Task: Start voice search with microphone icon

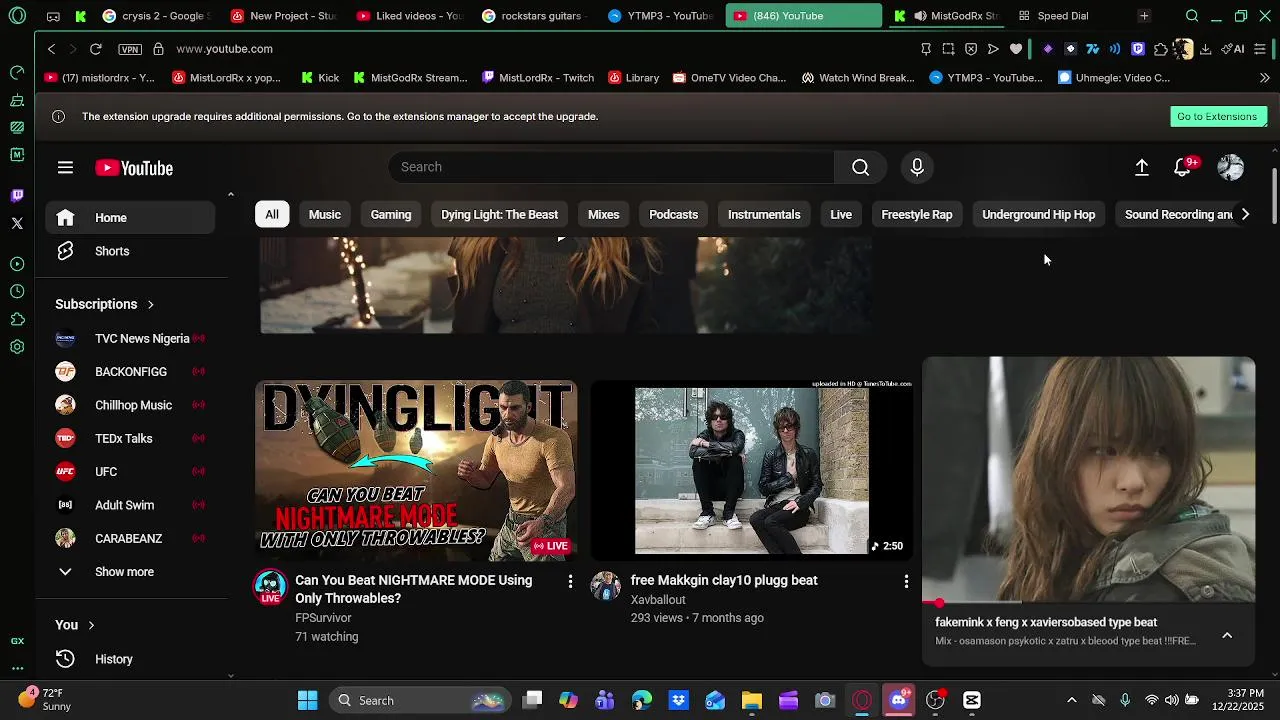Action: point(917,167)
